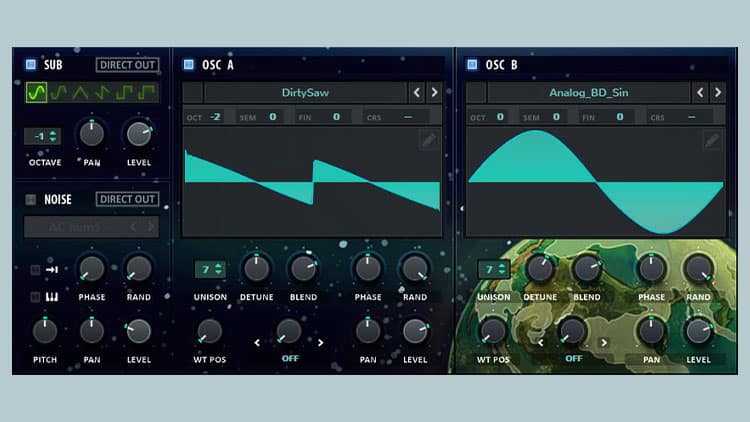
Task: Enable NOISE Direct Out
Action: point(127,199)
